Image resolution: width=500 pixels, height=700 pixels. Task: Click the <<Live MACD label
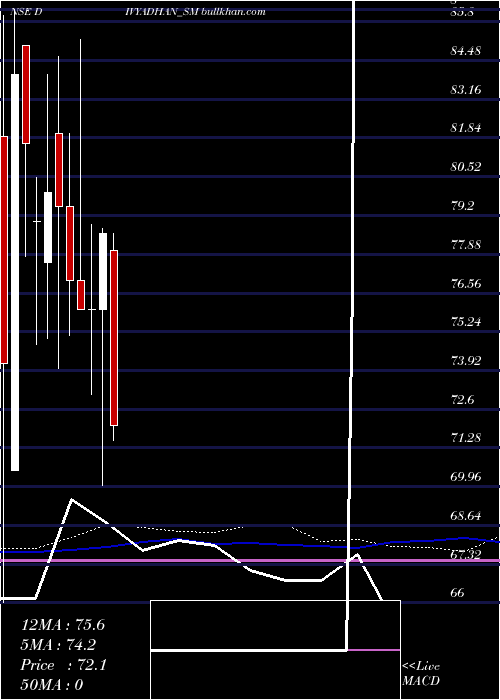coord(421,674)
